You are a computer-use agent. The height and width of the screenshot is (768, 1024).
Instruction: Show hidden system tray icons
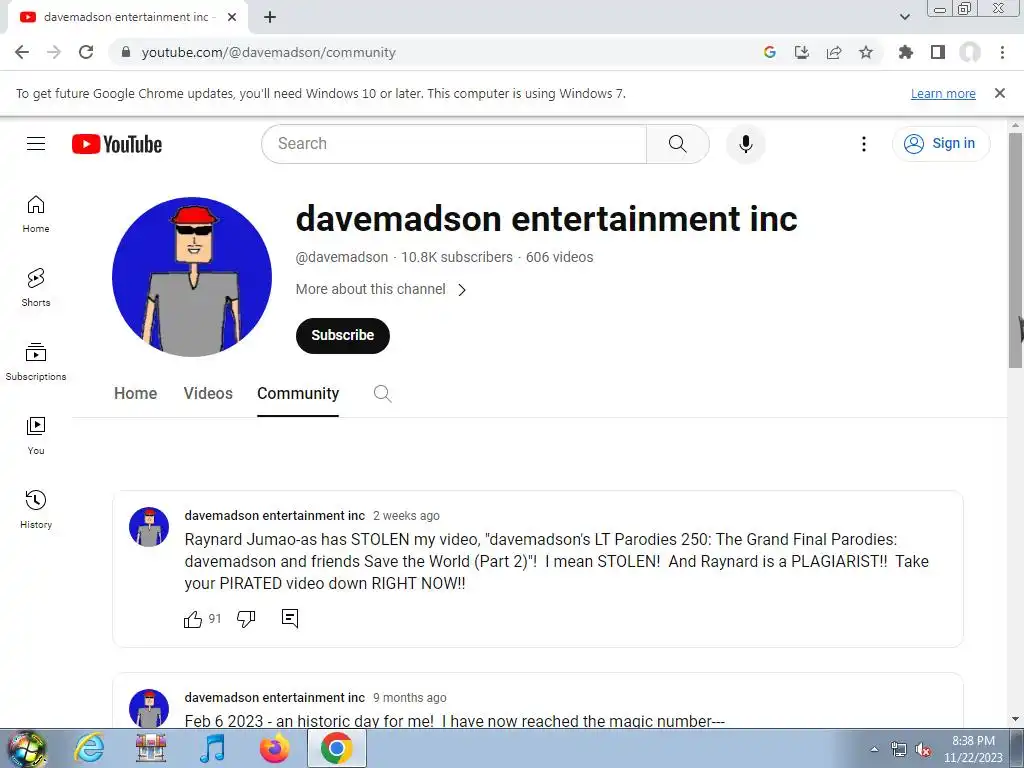[x=874, y=750]
